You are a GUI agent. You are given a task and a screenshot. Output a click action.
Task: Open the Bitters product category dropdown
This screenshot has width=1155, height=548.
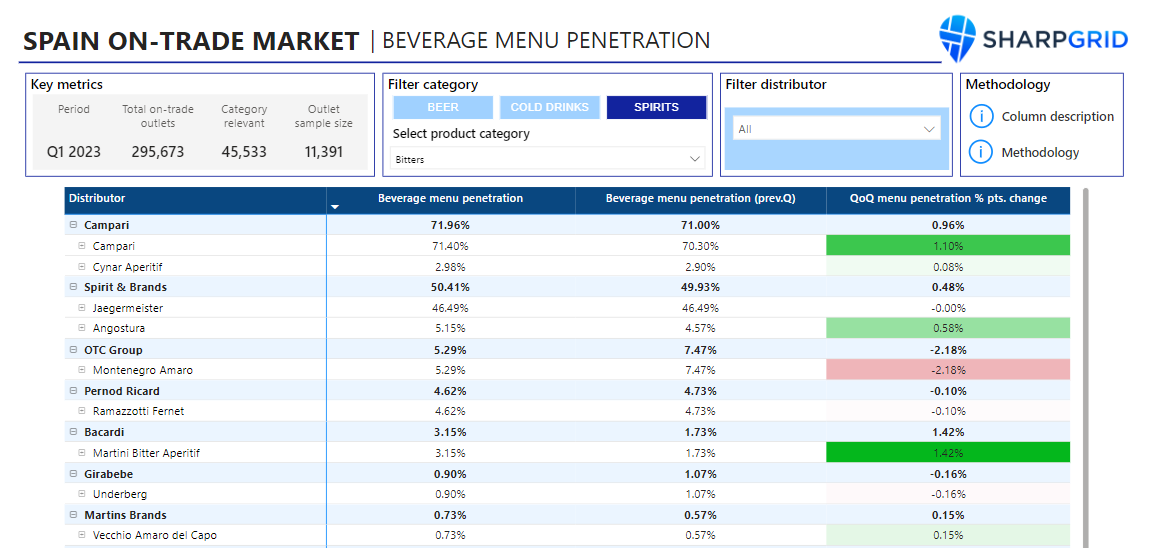547,158
